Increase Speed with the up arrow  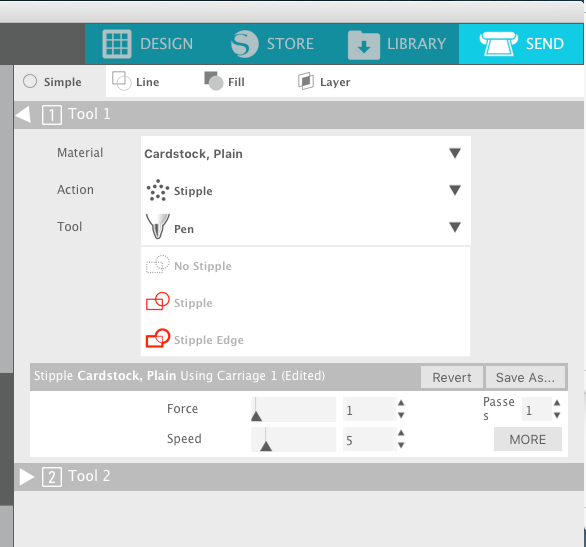[x=401, y=433]
